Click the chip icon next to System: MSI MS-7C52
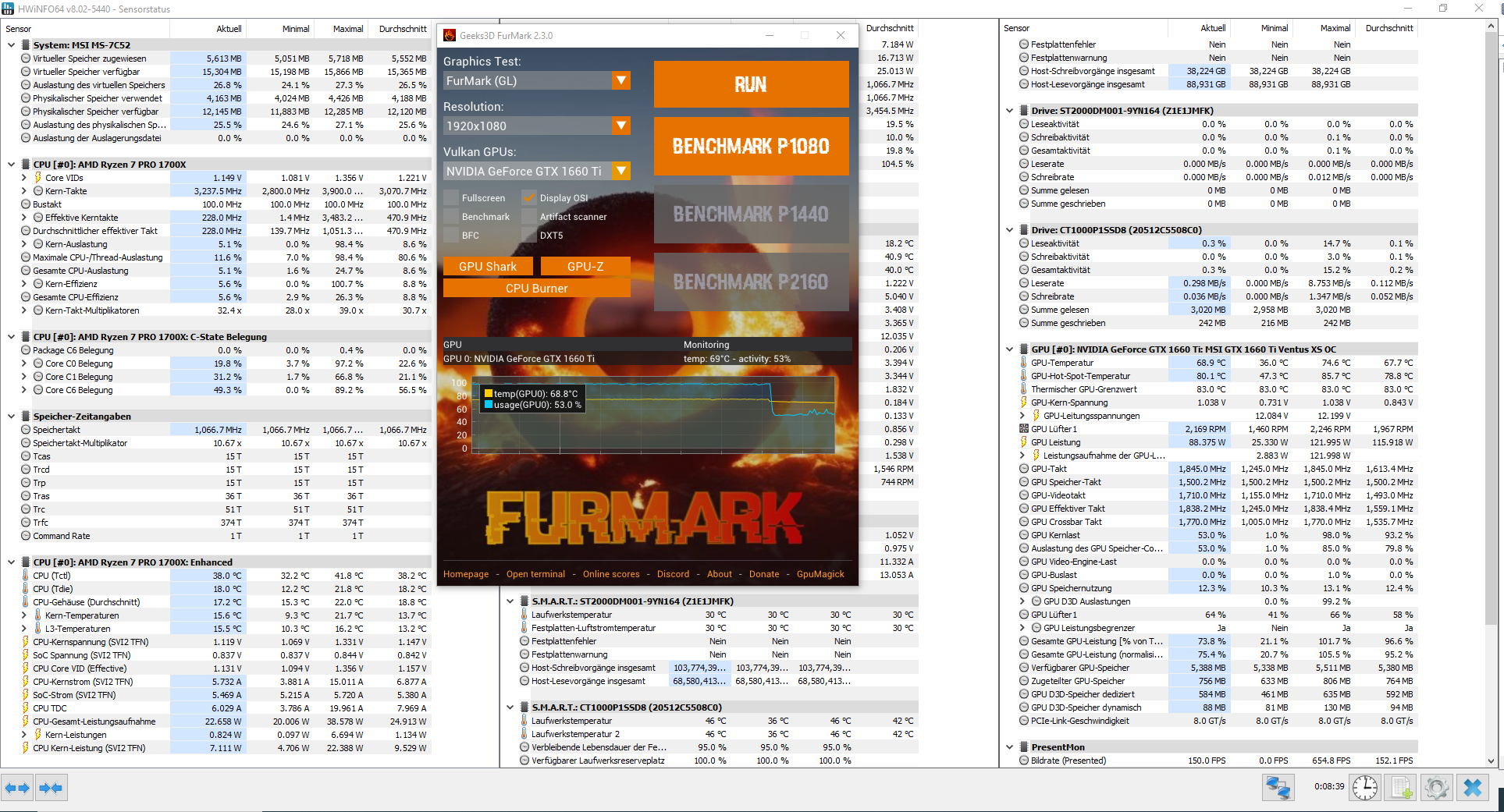1504x812 pixels. [x=26, y=45]
